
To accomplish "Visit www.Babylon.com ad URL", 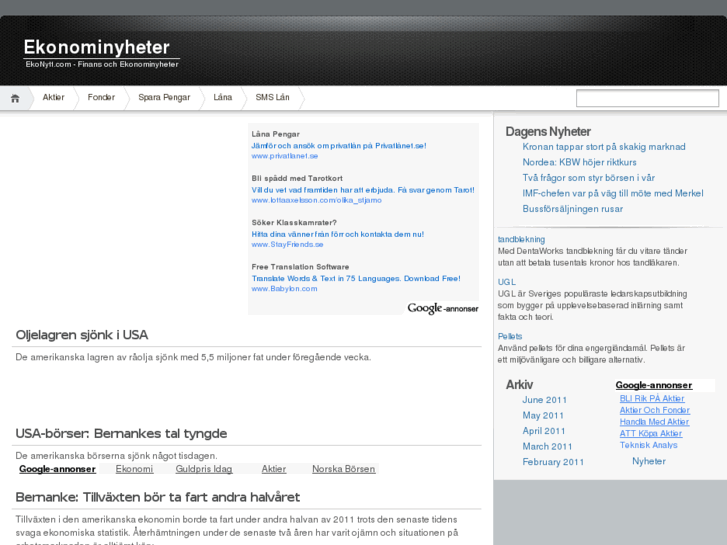I will (x=284, y=289).
